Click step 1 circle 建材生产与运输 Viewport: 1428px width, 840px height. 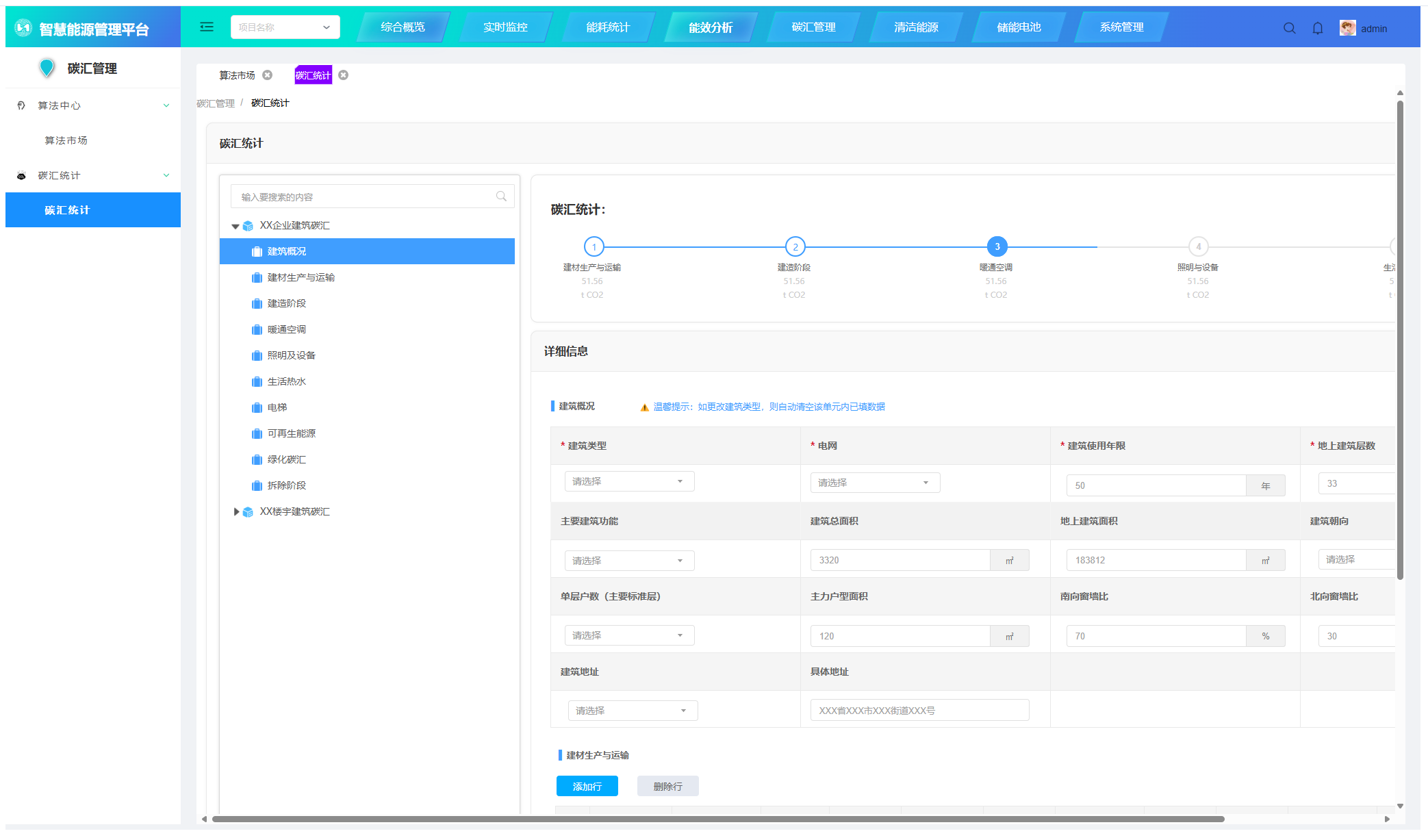click(594, 246)
